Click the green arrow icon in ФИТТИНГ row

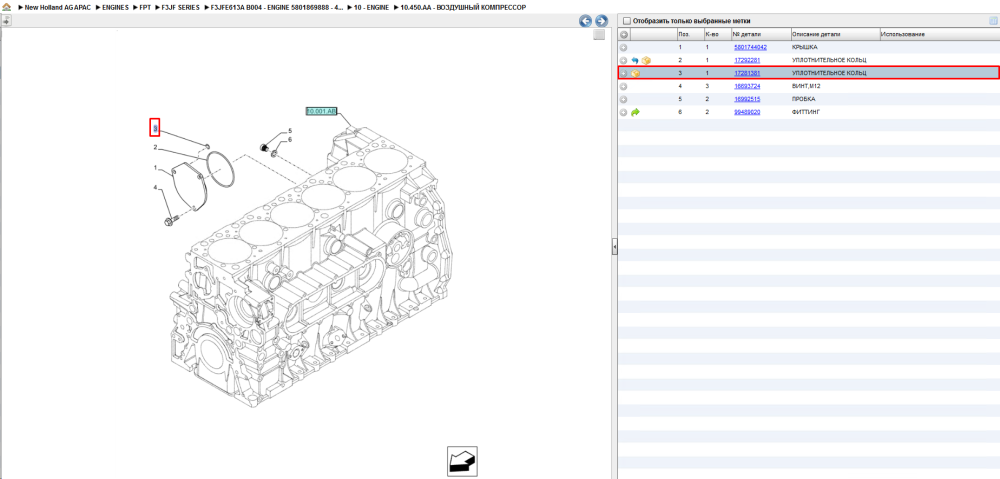(x=635, y=112)
